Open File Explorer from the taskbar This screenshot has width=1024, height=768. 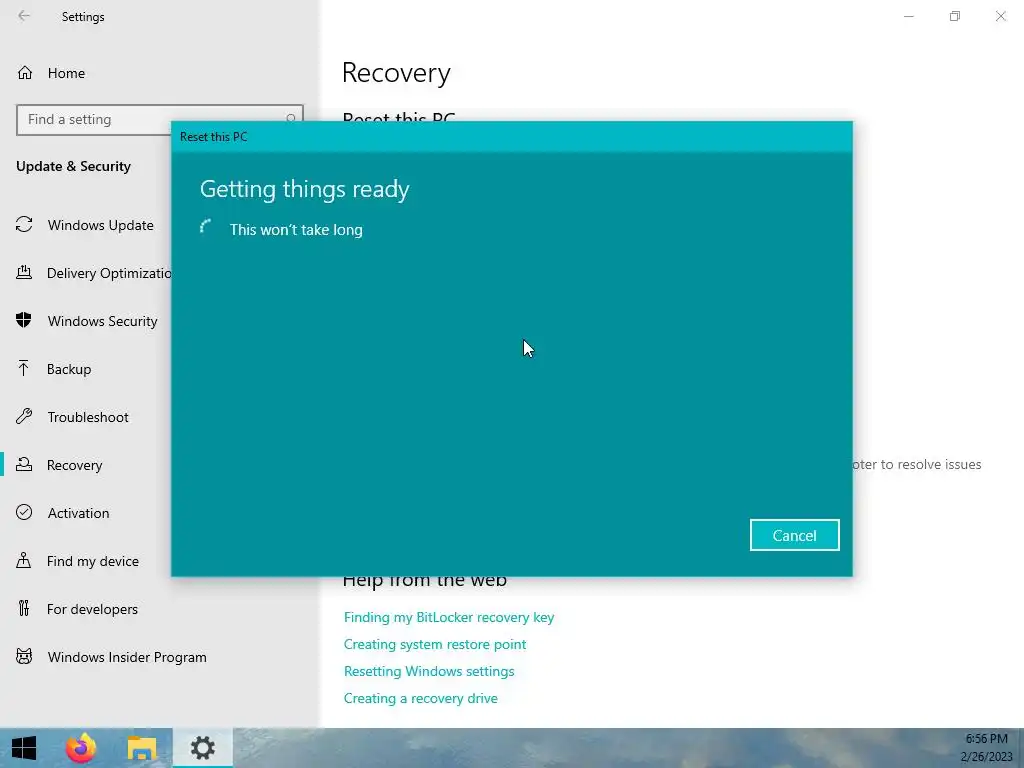pos(142,748)
